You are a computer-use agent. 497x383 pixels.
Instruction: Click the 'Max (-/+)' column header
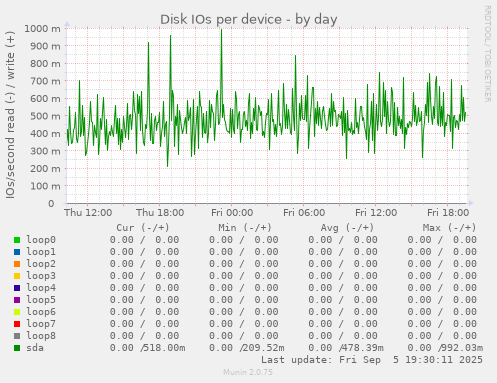[449, 228]
